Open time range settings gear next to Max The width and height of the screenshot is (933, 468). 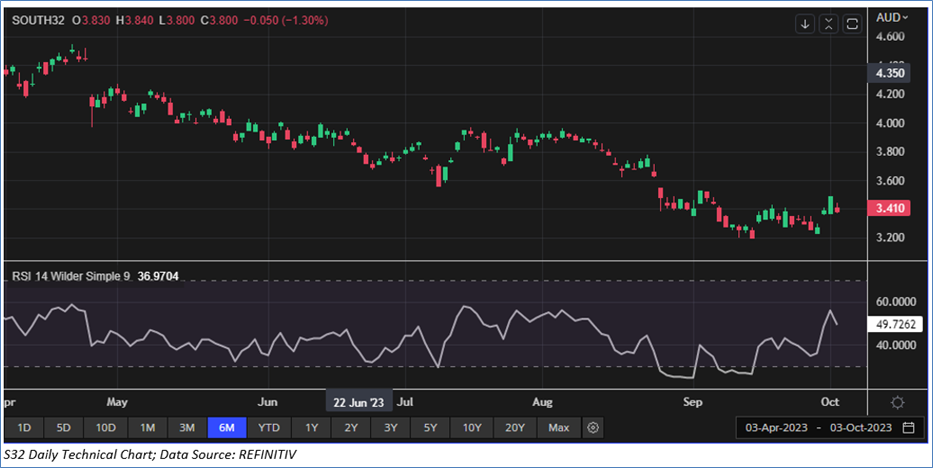point(593,428)
